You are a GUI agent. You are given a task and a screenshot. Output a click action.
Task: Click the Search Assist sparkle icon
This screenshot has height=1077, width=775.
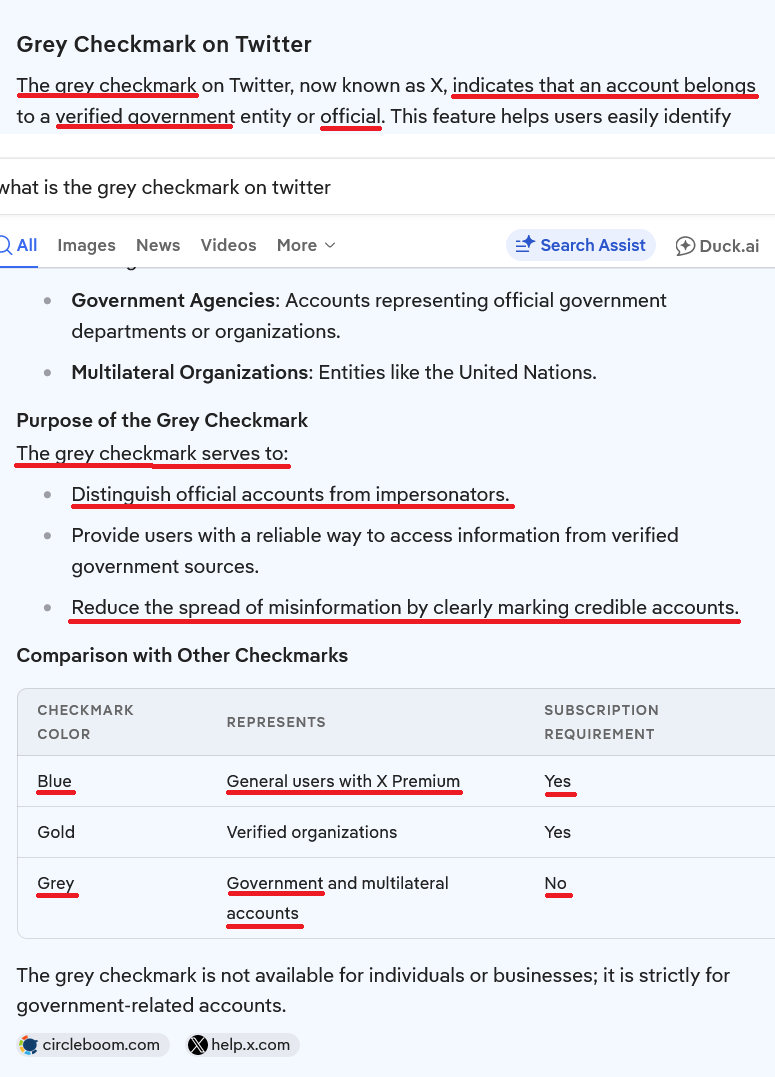[526, 245]
